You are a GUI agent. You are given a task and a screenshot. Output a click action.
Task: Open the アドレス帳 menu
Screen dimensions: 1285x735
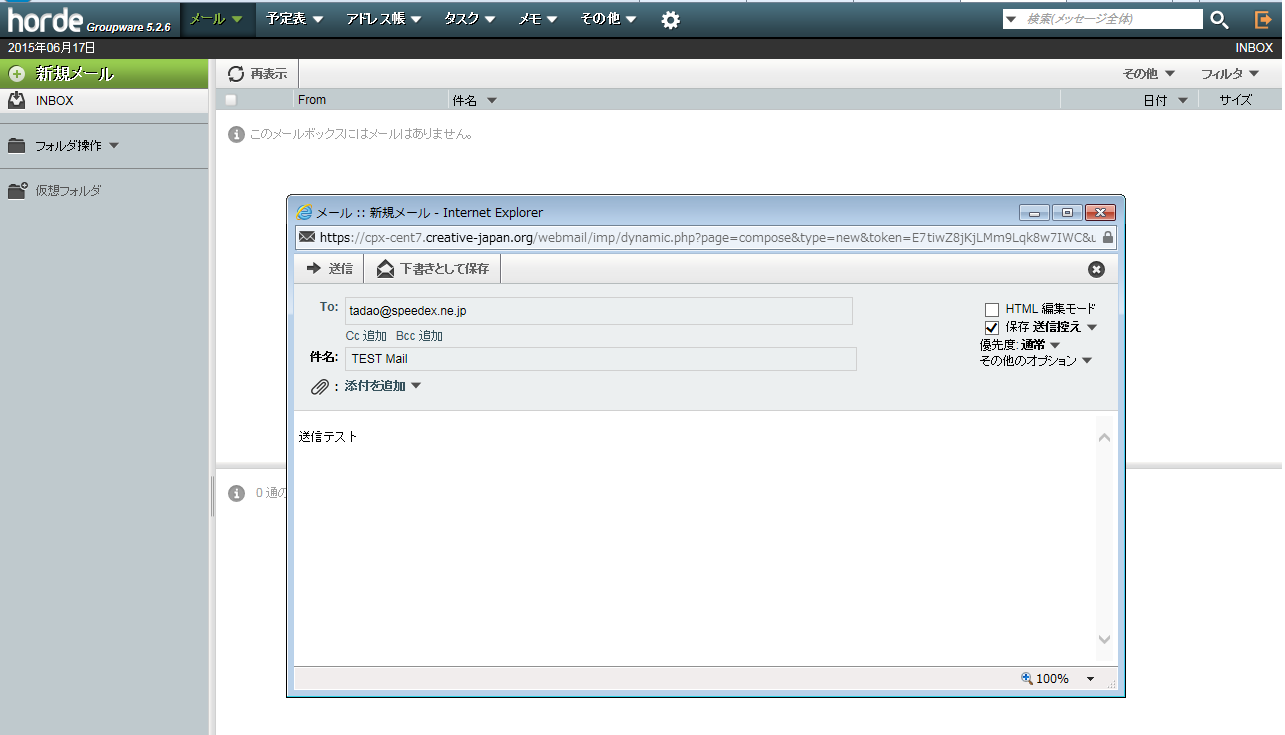click(383, 19)
